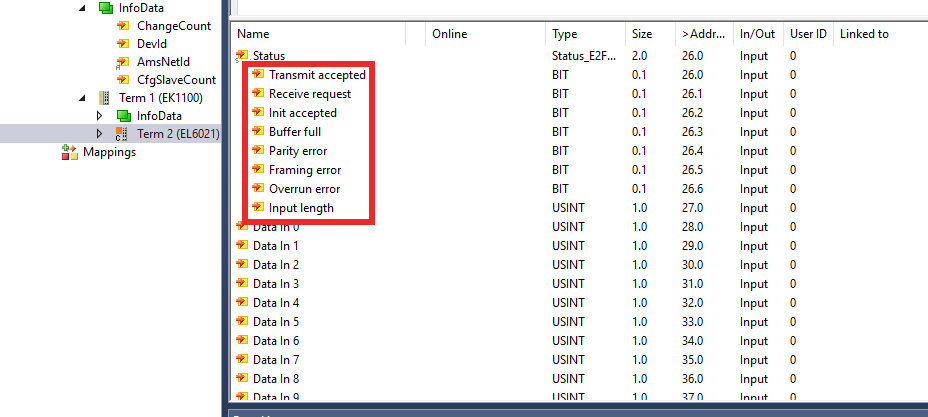
Task: Select the AmsNetId tree item
Action: [163, 62]
